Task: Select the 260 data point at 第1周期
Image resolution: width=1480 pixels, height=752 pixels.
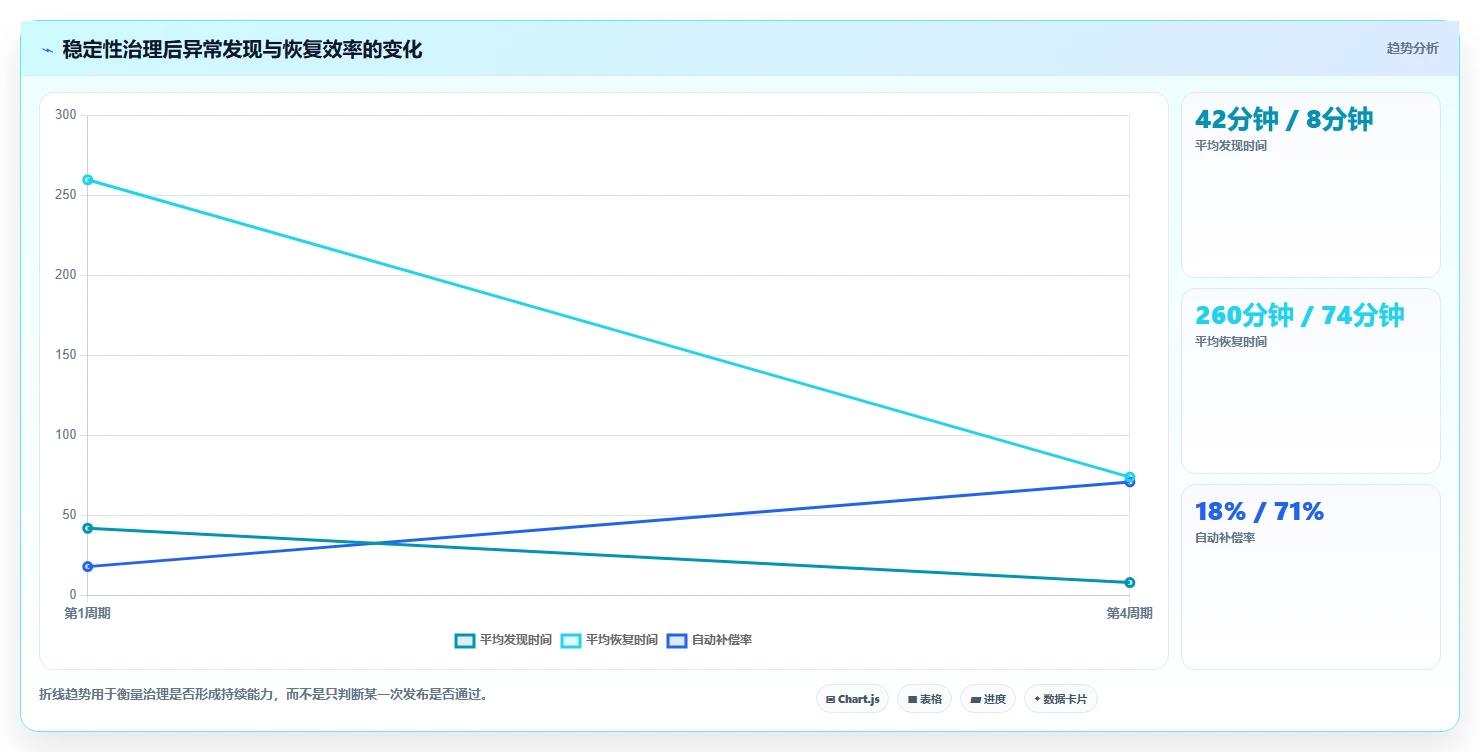Action: point(88,180)
